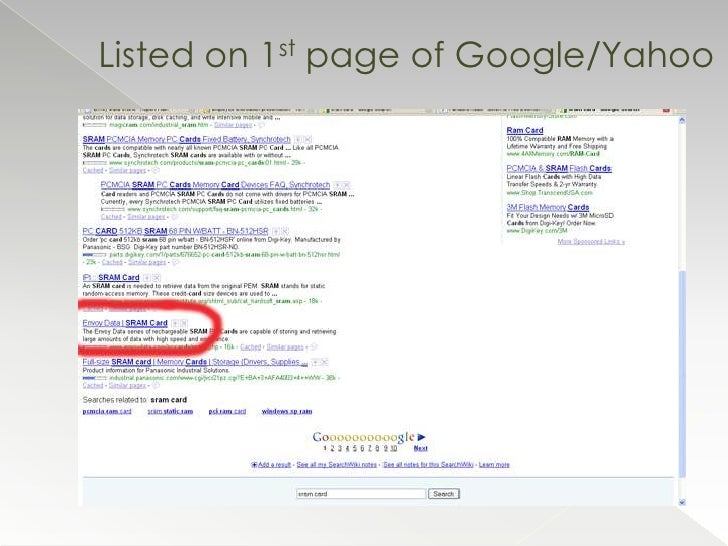Remove the Full-size SRAM card result
Screen dimensions: 728x546
tap(324, 362)
